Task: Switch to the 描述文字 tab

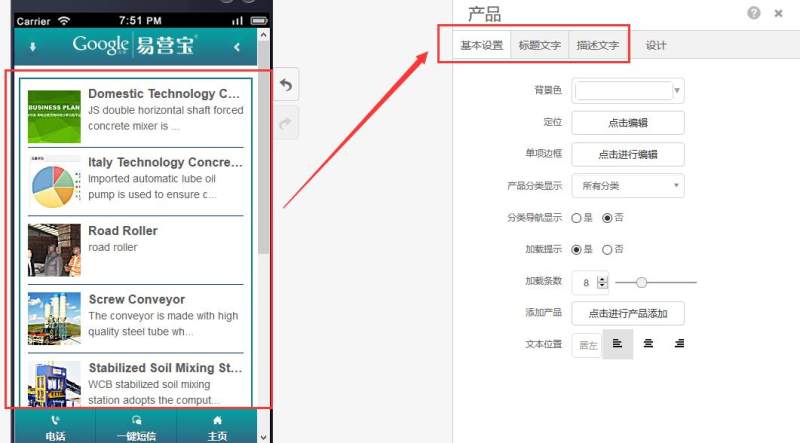Action: [x=598, y=45]
